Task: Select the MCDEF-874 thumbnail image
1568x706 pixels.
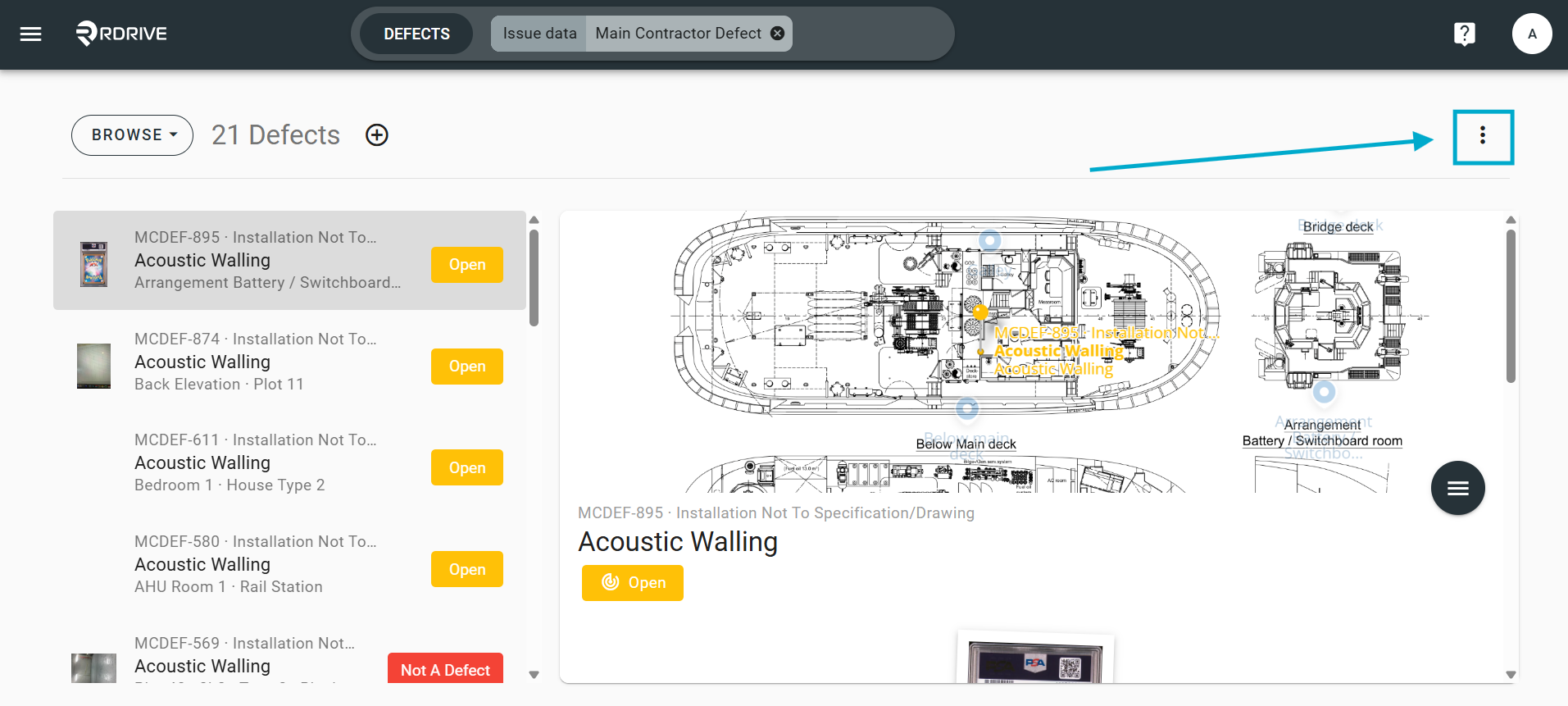Action: click(x=93, y=366)
